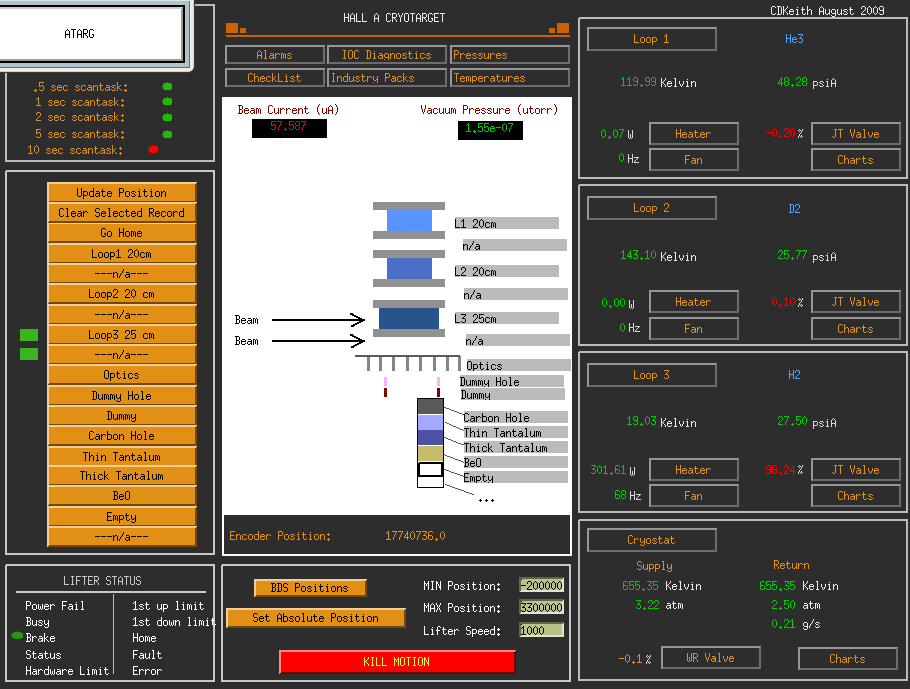Select the Thin Tantalum position button
The image size is (910, 689).
coord(122,457)
